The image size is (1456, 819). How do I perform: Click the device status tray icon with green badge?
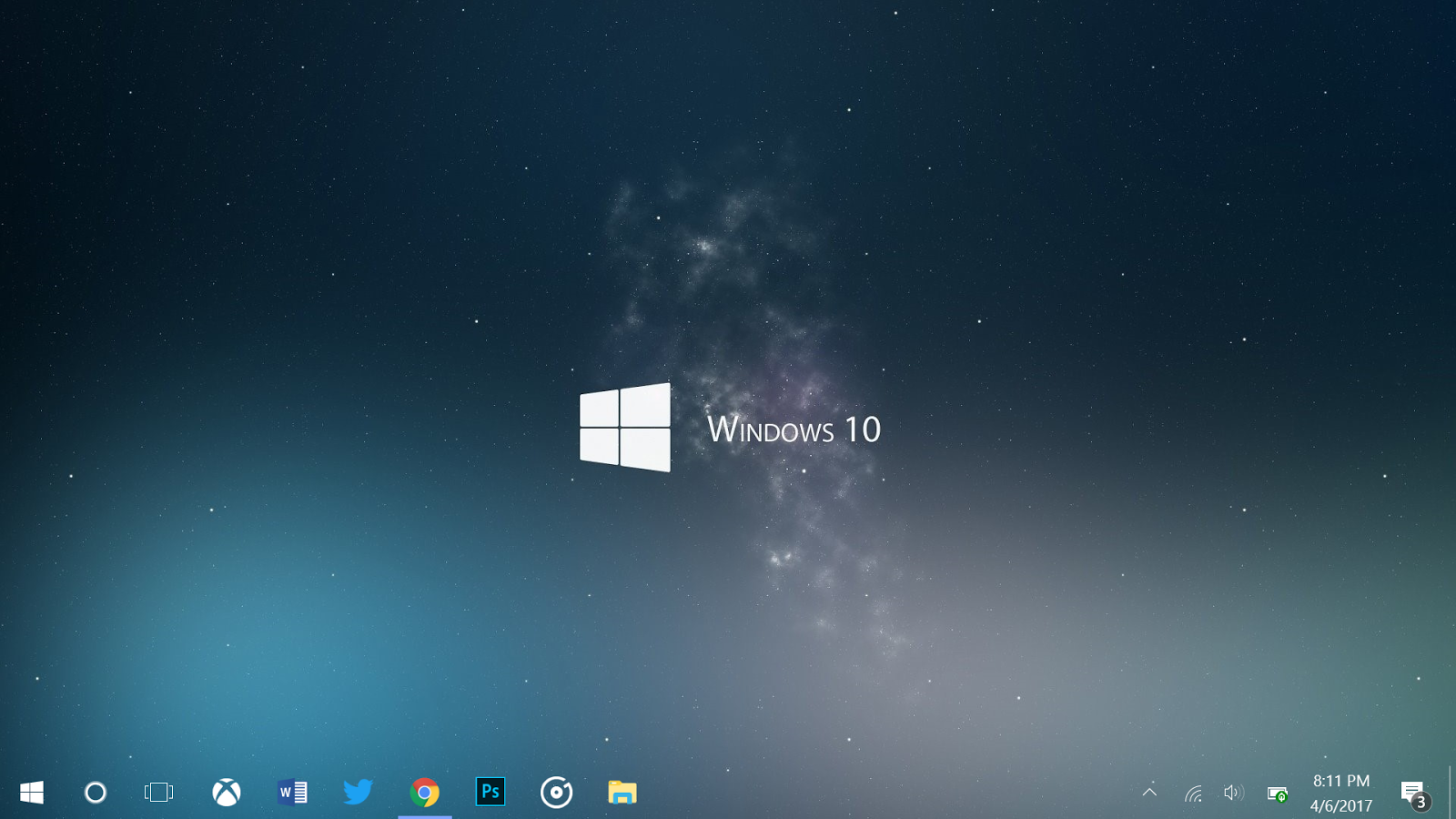[1278, 794]
